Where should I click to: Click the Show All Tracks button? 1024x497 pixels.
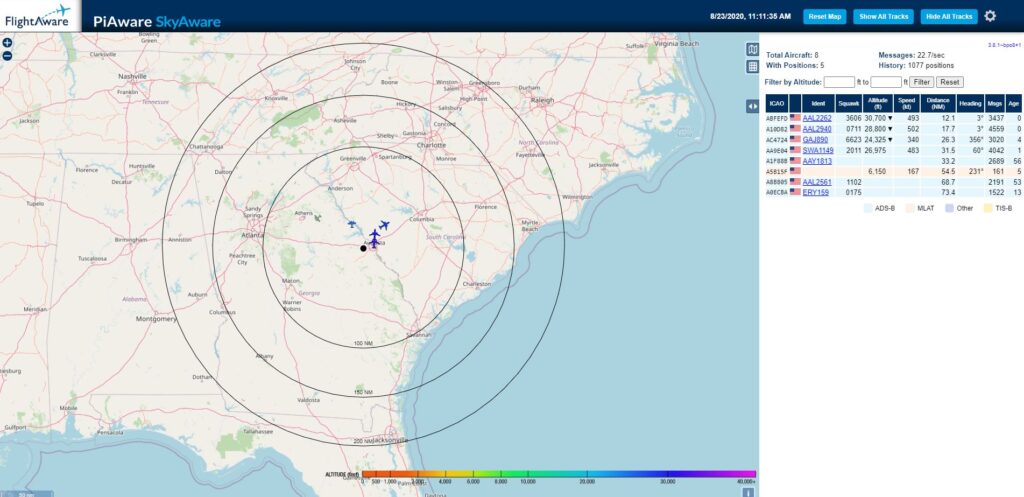pos(884,16)
